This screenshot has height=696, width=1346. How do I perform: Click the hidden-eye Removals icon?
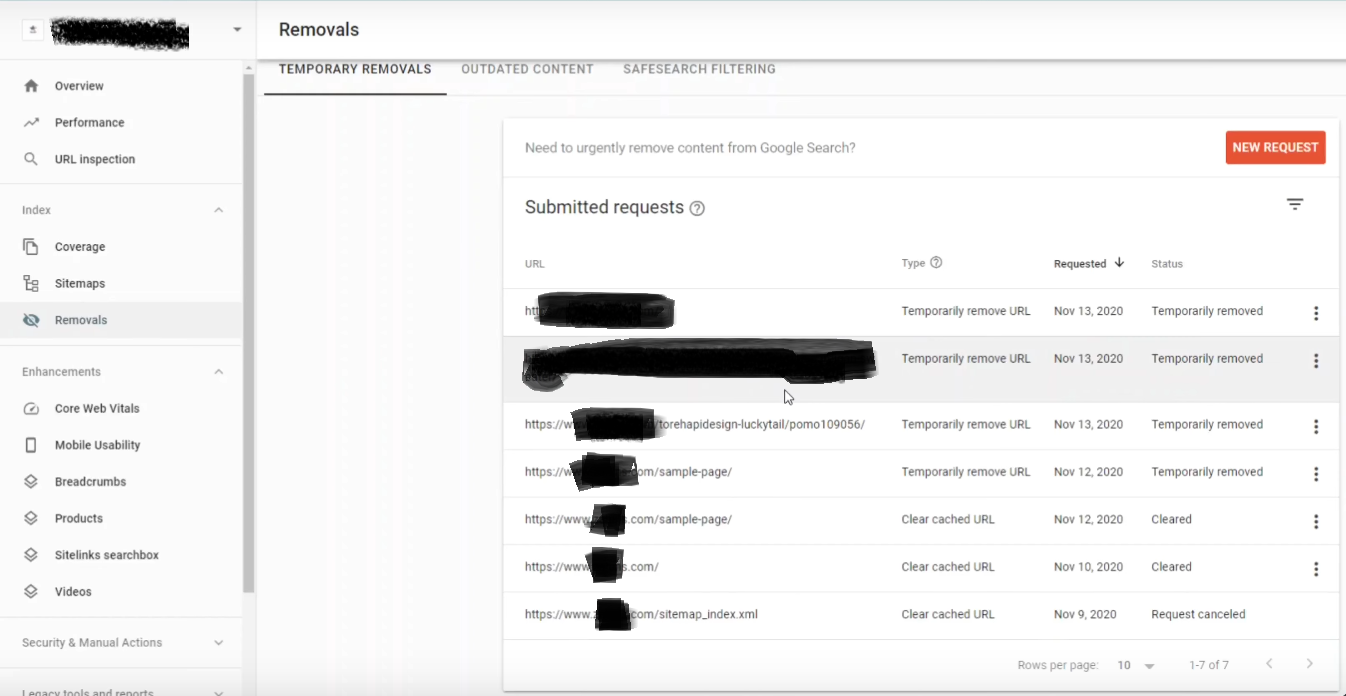pyautogui.click(x=33, y=319)
